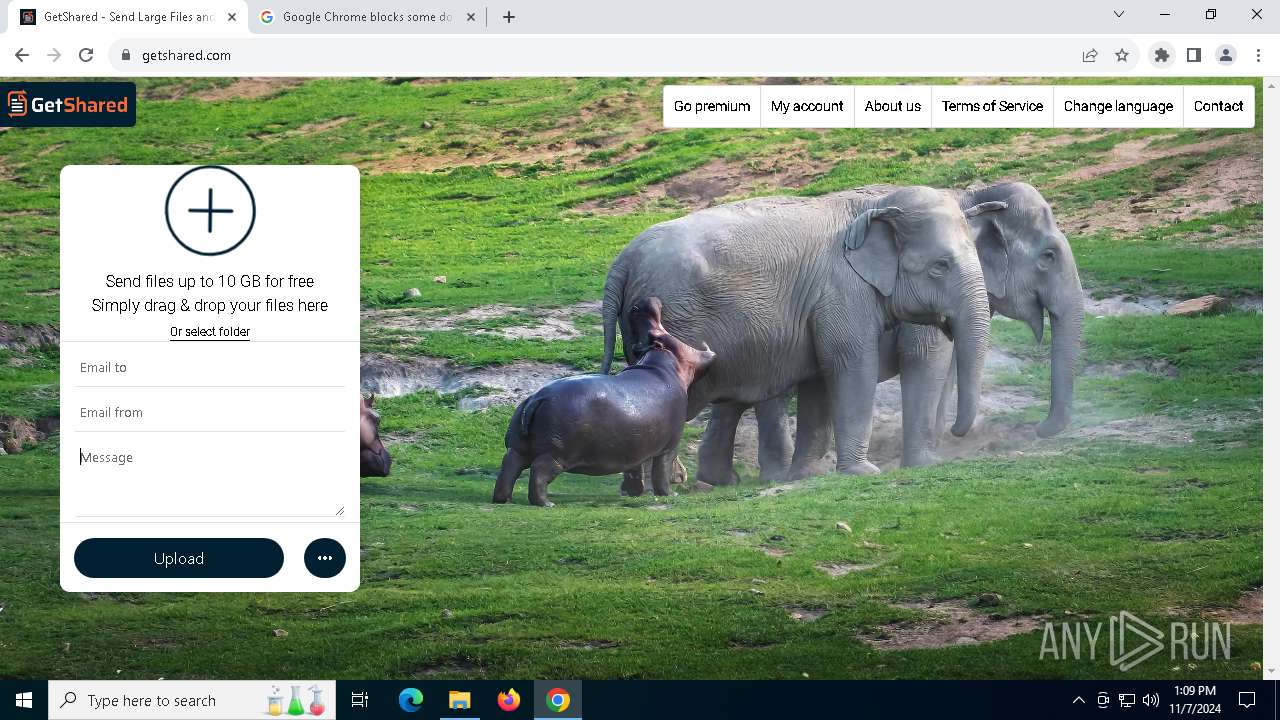This screenshot has width=1280, height=720.
Task: Focus the Email from field
Action: click(x=210, y=412)
